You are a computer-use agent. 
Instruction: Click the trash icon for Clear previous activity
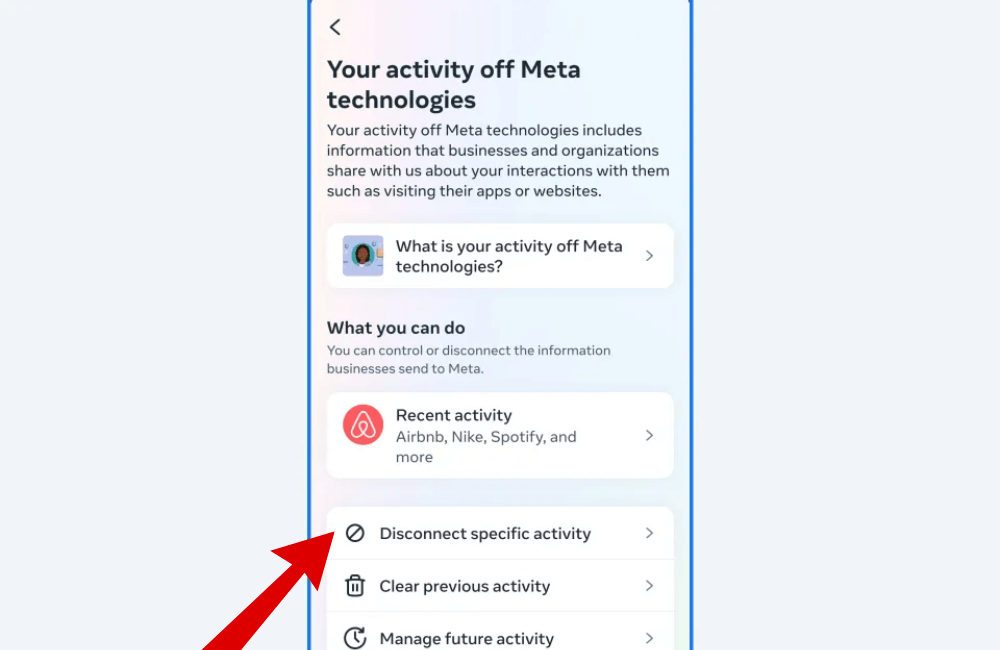tap(355, 586)
